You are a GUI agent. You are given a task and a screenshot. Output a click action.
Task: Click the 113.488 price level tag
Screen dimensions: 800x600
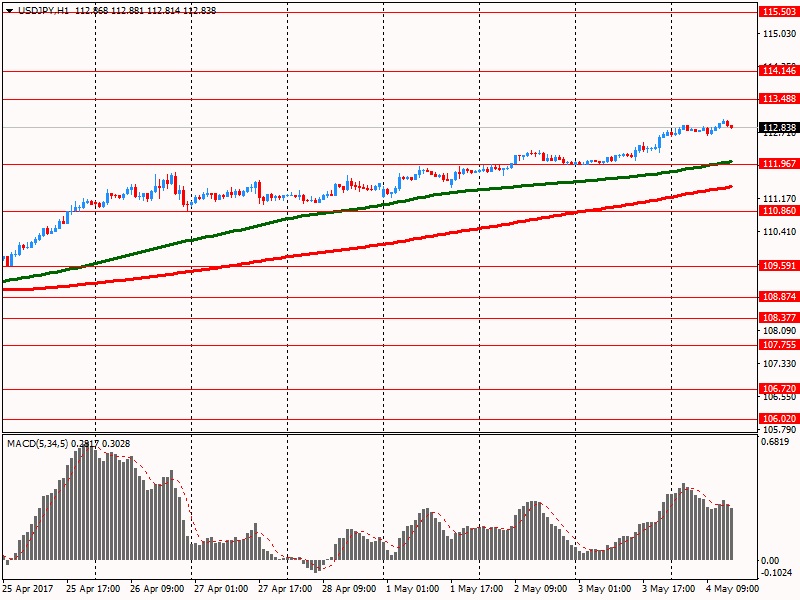tap(778, 99)
